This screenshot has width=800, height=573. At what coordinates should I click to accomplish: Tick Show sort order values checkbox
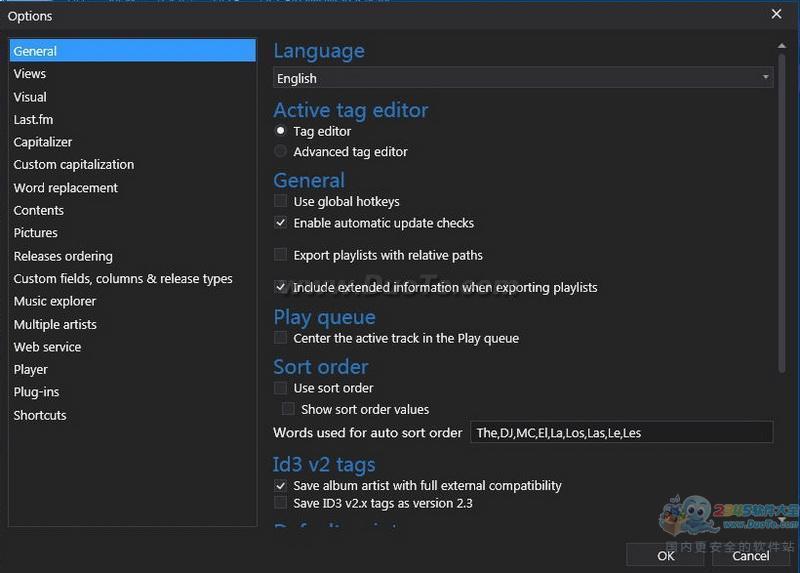click(288, 409)
